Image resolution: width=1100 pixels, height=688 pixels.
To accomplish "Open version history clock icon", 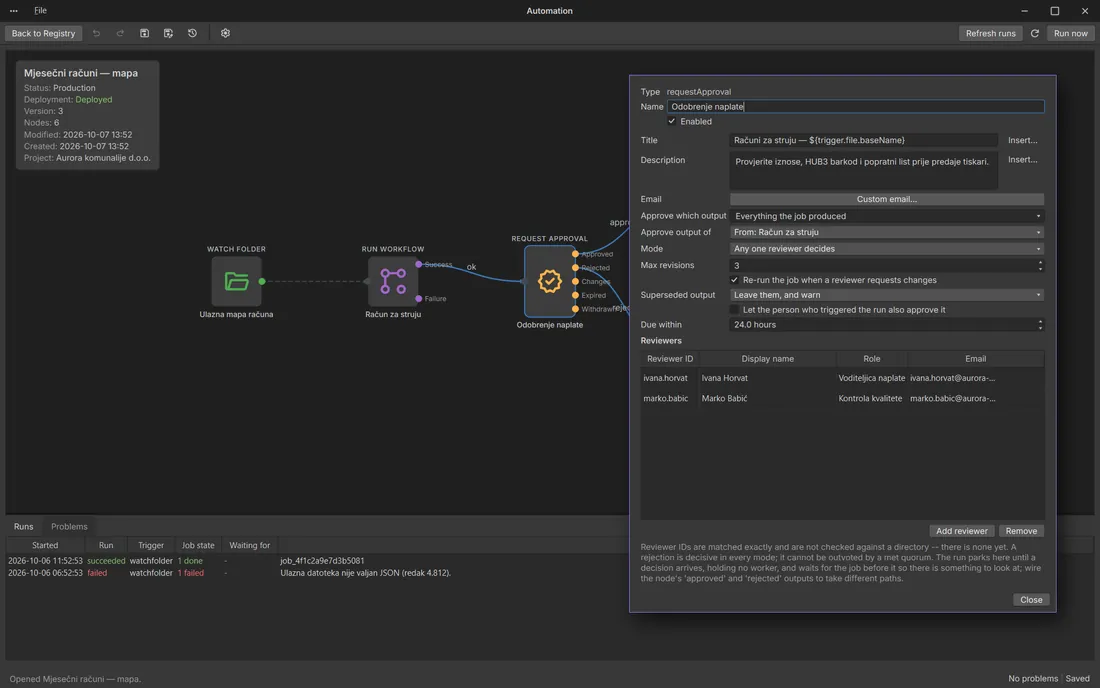I will point(192,33).
